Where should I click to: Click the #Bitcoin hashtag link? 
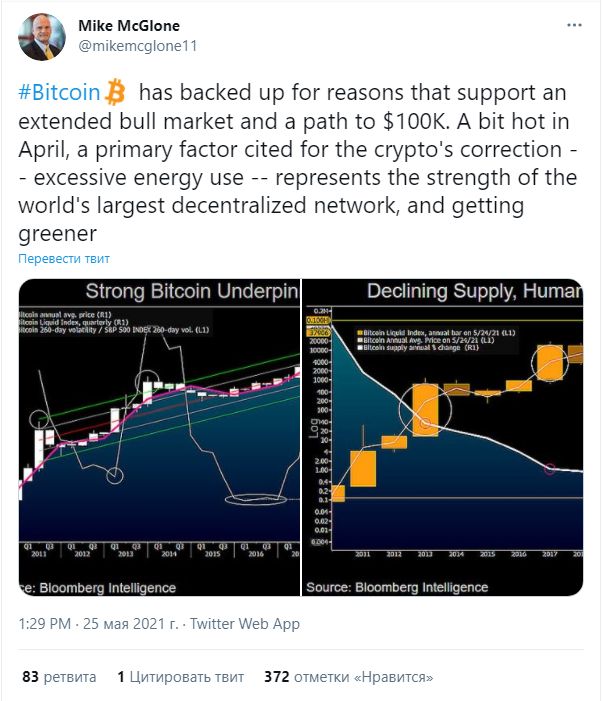tap(59, 93)
